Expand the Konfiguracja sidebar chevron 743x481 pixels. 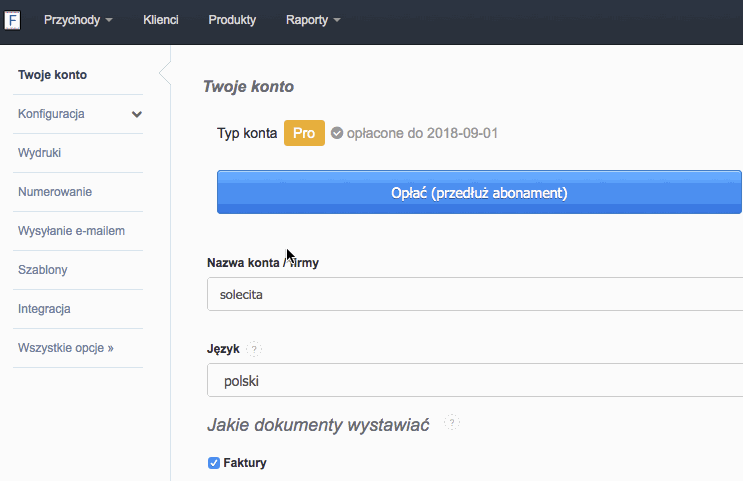click(137, 114)
